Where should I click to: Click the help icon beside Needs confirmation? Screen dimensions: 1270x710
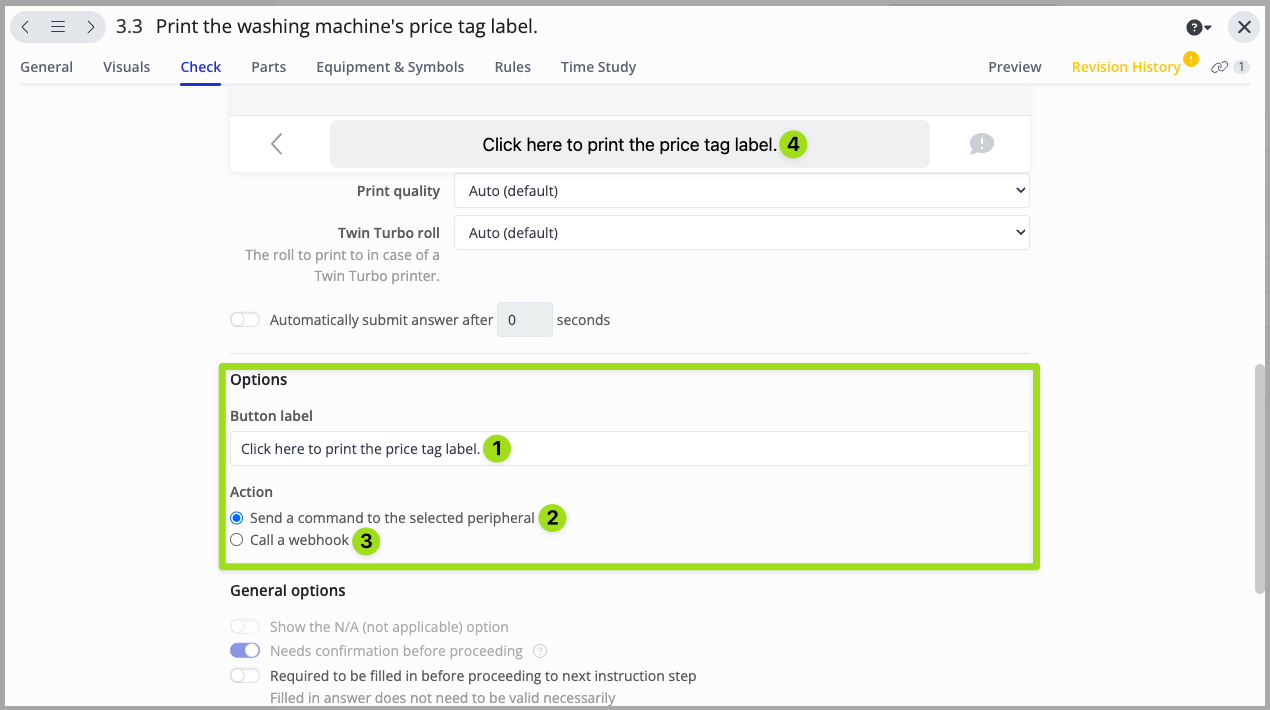540,651
